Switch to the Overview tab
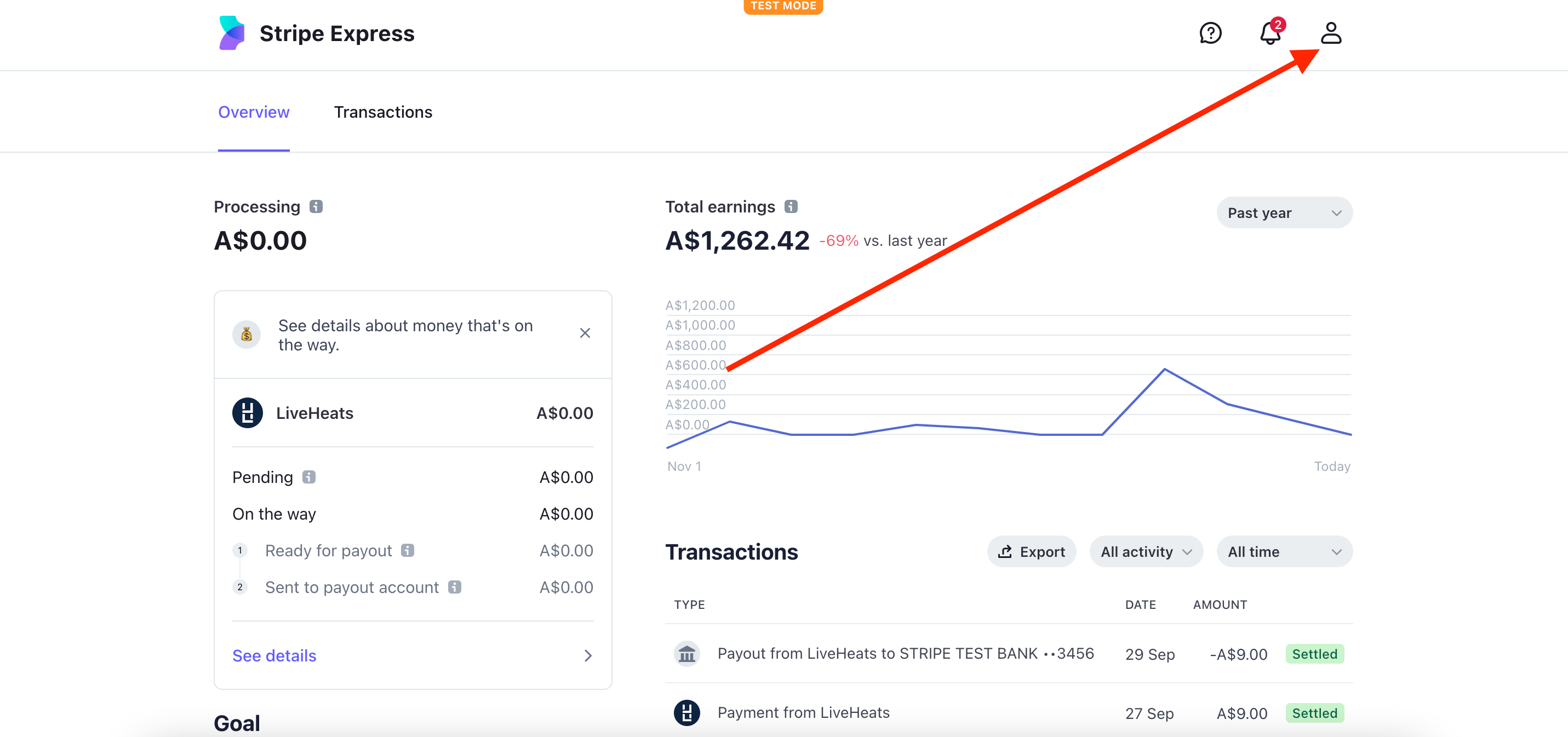Viewport: 1568px width, 737px height. click(254, 112)
